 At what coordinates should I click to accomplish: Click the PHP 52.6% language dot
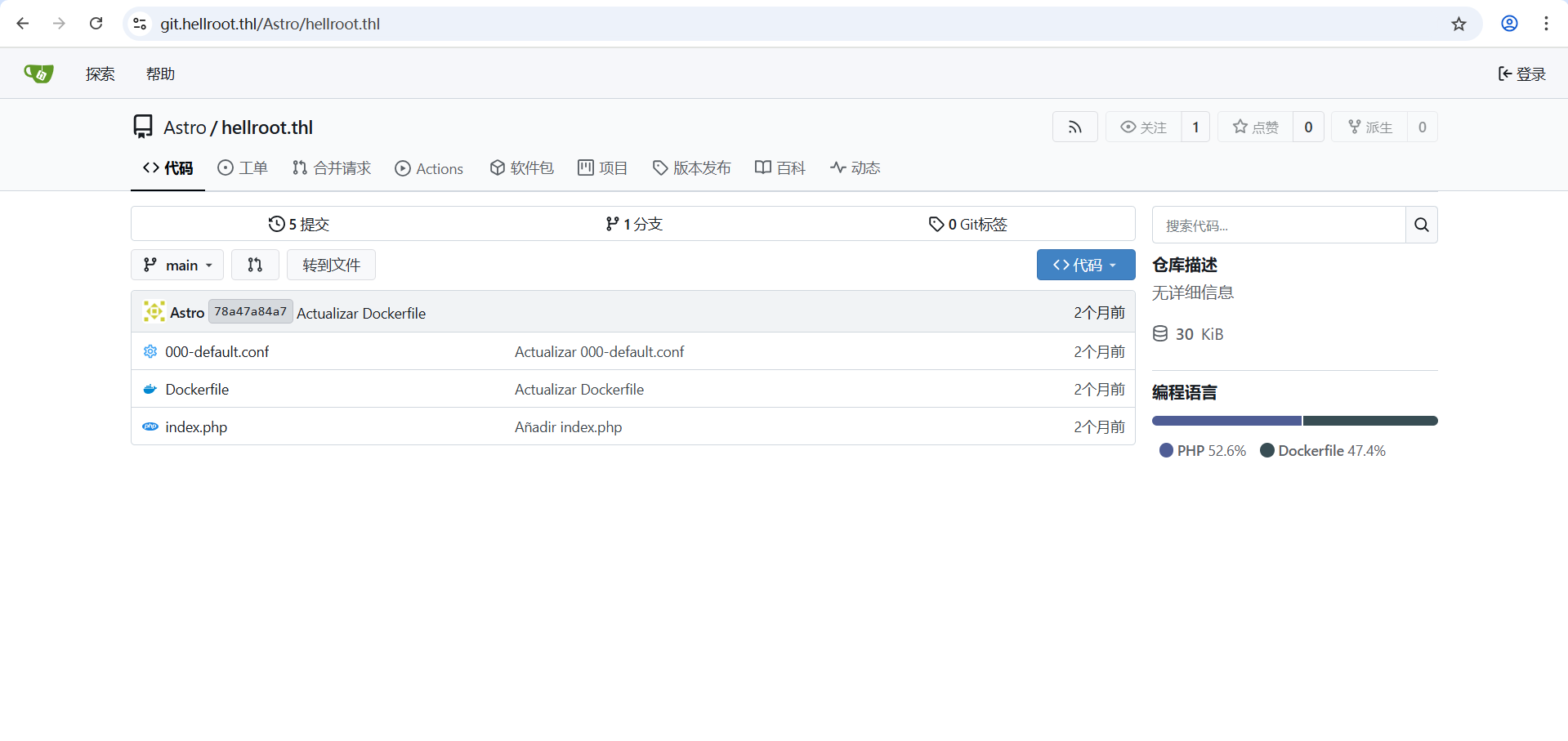click(1166, 450)
